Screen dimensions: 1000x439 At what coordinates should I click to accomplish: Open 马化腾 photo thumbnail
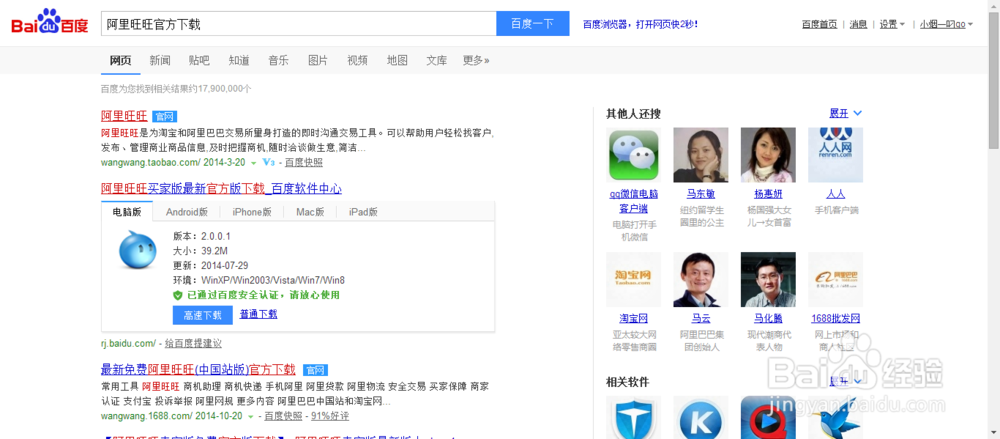pyautogui.click(x=768, y=279)
